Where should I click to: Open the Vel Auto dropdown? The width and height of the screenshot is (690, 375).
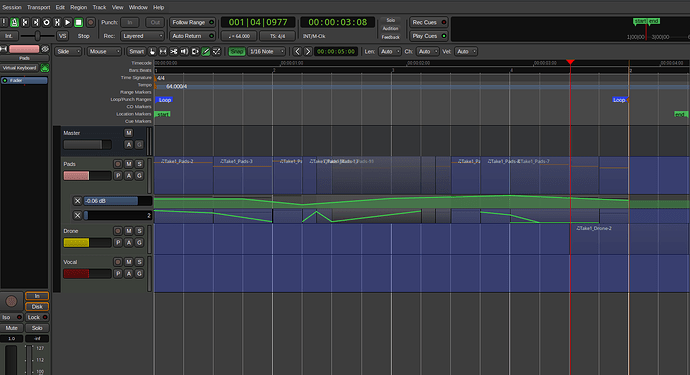pyautogui.click(x=466, y=51)
